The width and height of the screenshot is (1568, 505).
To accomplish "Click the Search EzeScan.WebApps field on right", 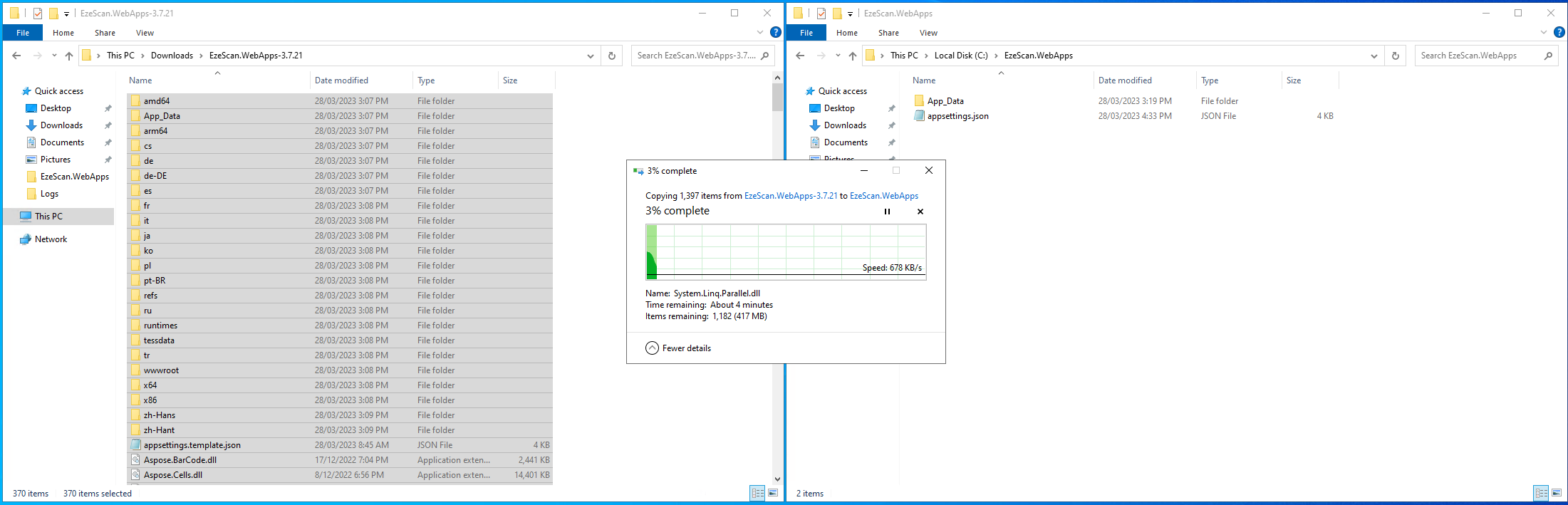I will pyautogui.click(x=1478, y=56).
